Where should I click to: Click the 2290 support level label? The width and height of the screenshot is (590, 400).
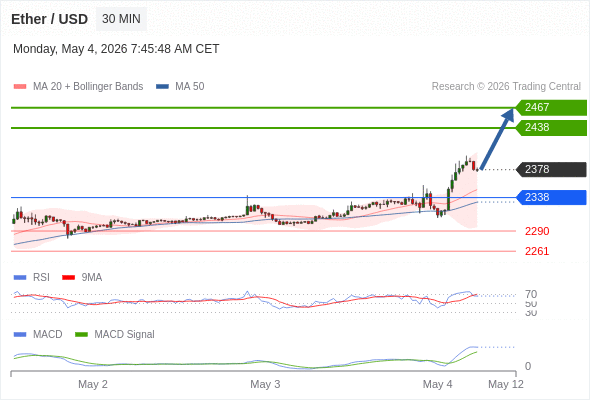coord(537,231)
